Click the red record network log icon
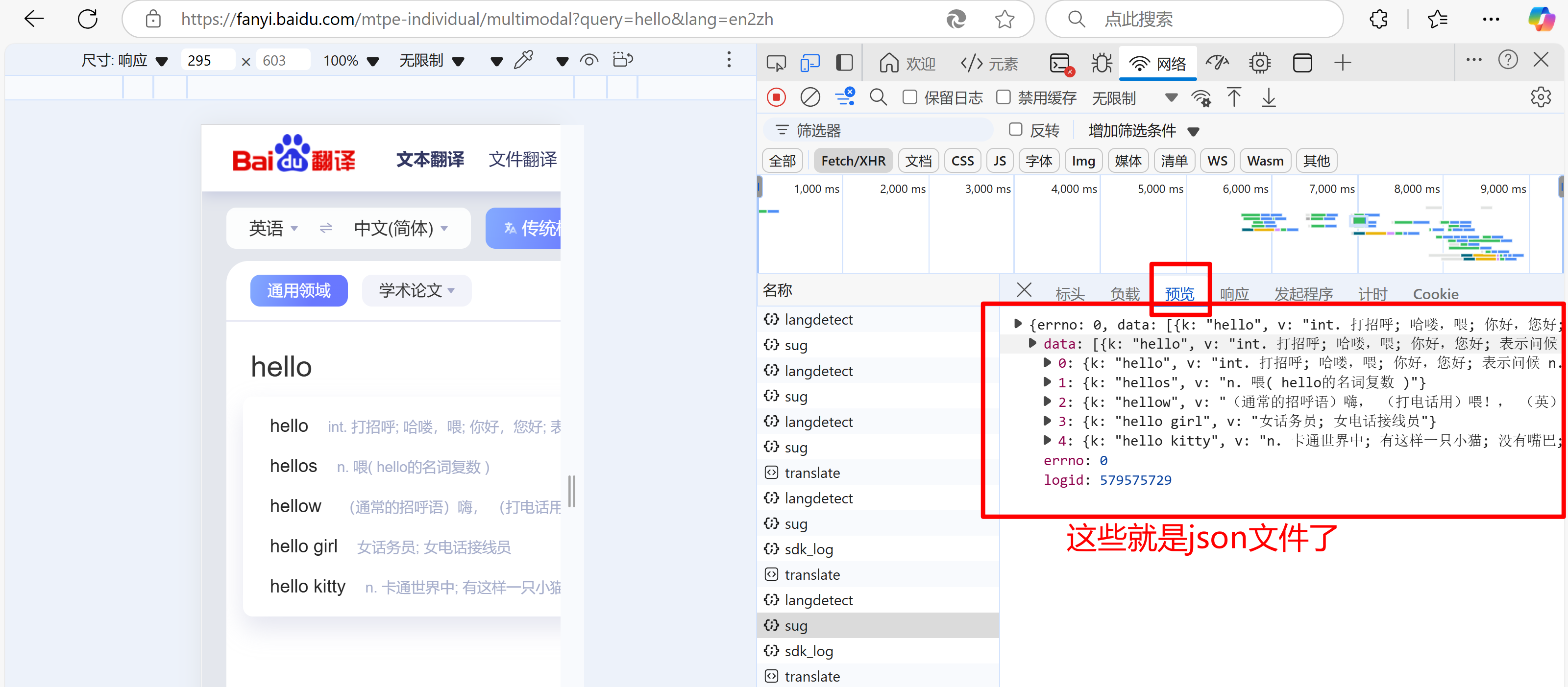Screen dimensions: 1568x687 coord(776,97)
